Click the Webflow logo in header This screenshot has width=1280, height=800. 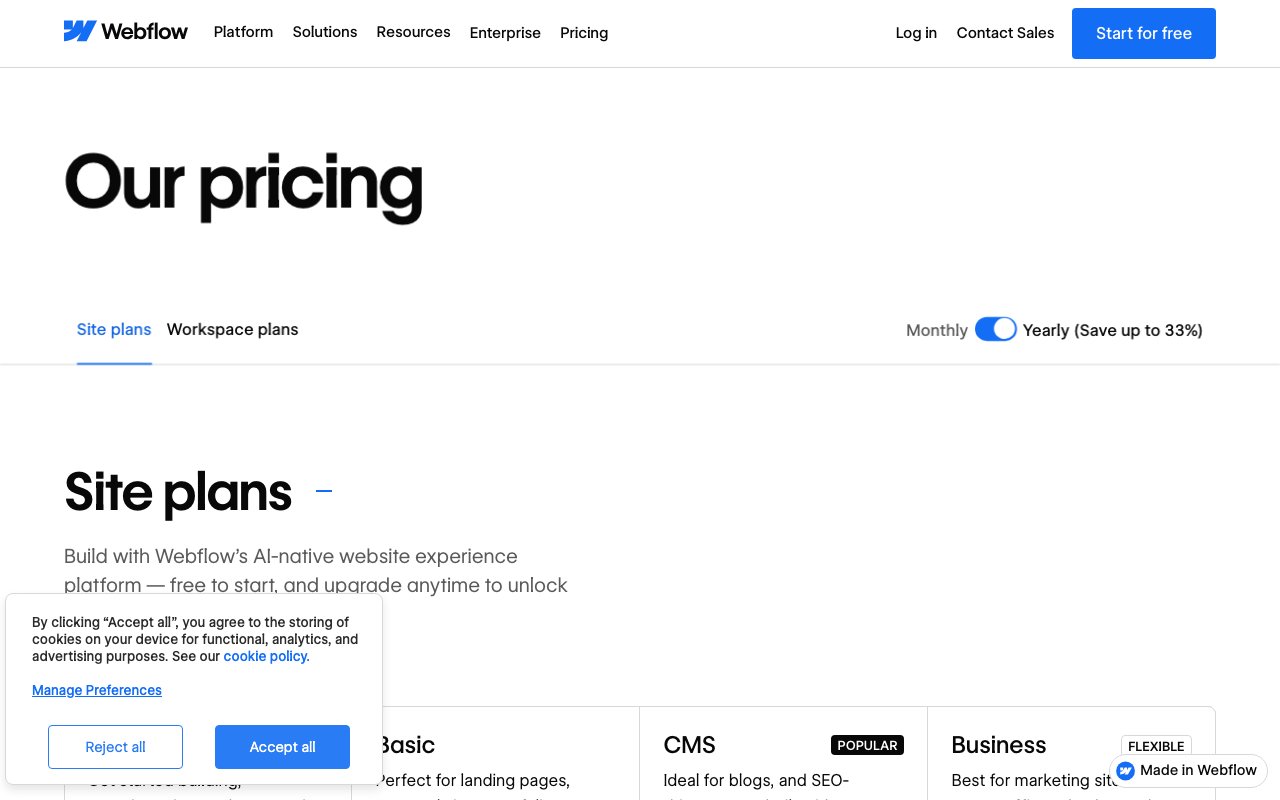pyautogui.click(x=126, y=32)
